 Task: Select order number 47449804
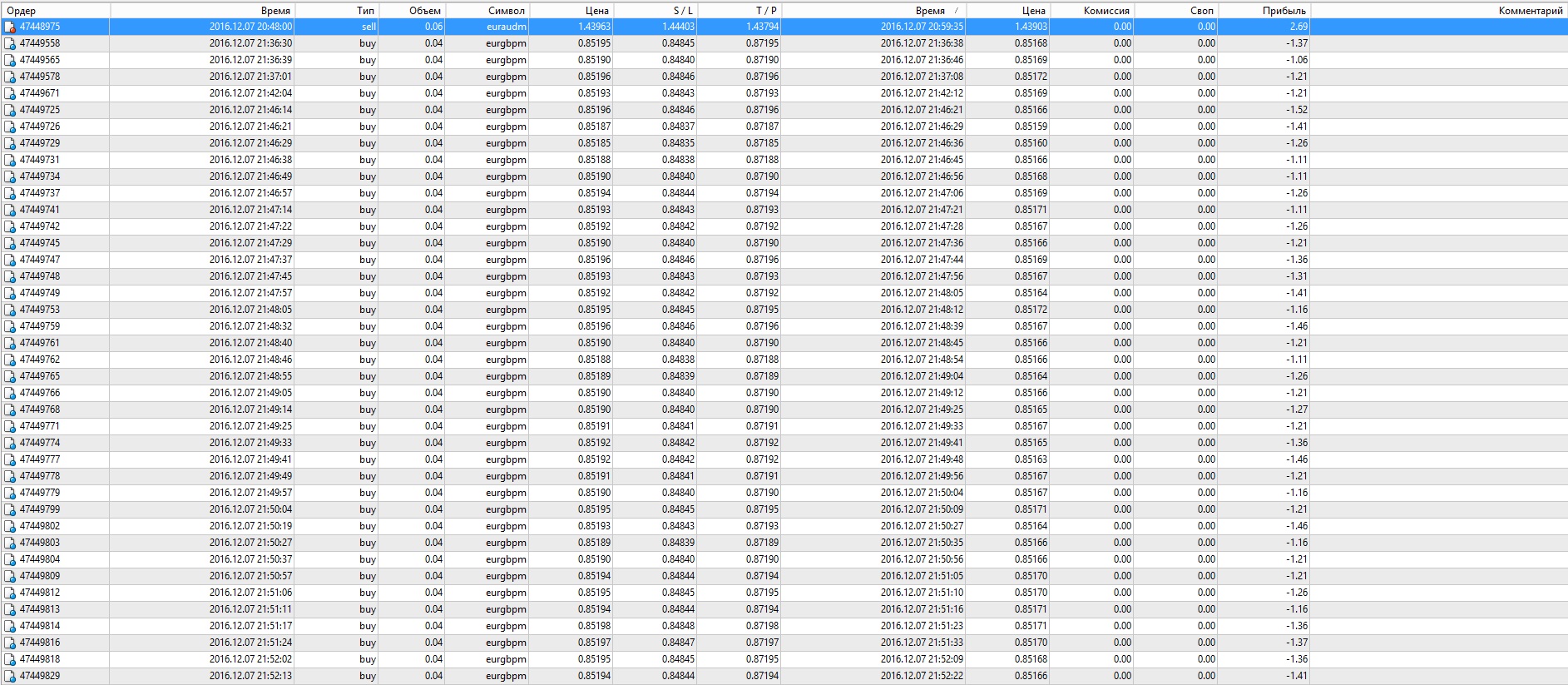[40, 559]
